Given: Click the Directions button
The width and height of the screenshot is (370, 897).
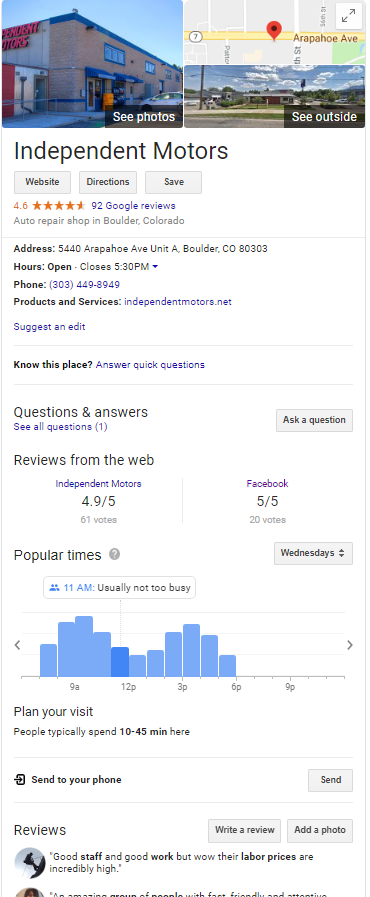Looking at the screenshot, I should (x=108, y=182).
